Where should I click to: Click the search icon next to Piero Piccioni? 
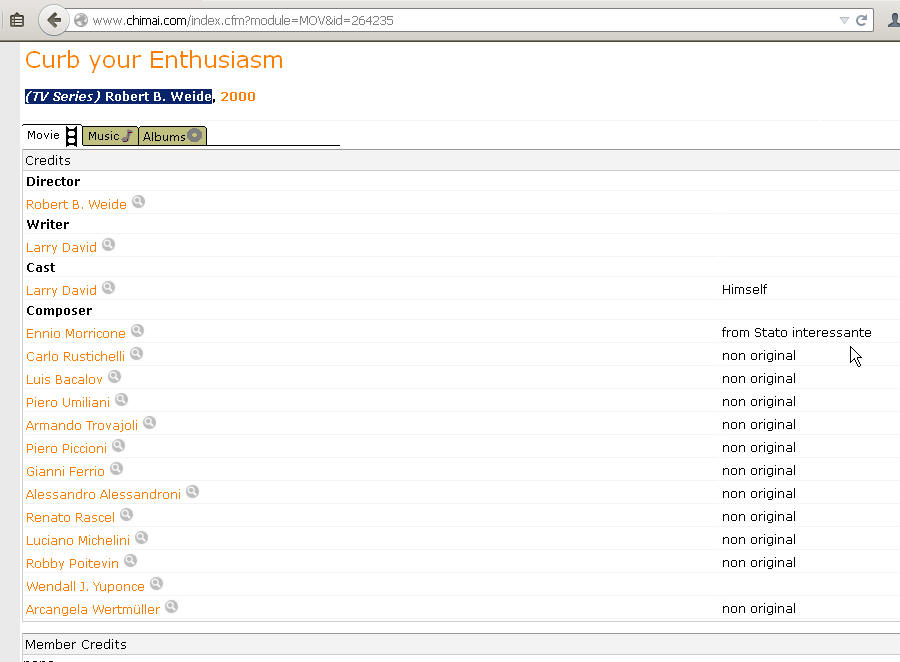coord(118,446)
